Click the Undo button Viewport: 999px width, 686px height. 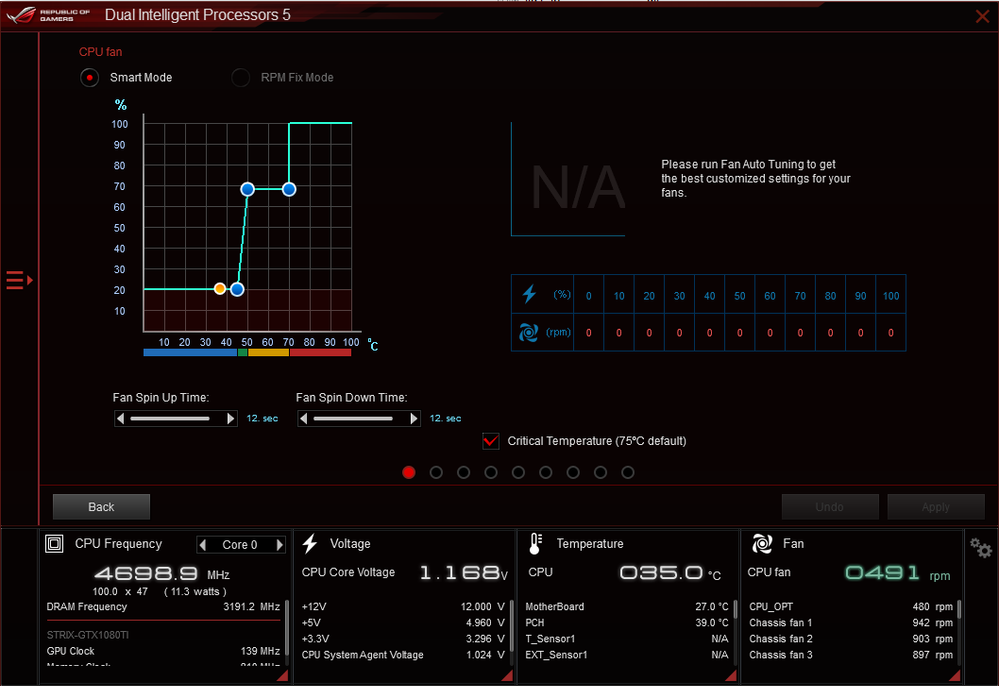(x=830, y=507)
